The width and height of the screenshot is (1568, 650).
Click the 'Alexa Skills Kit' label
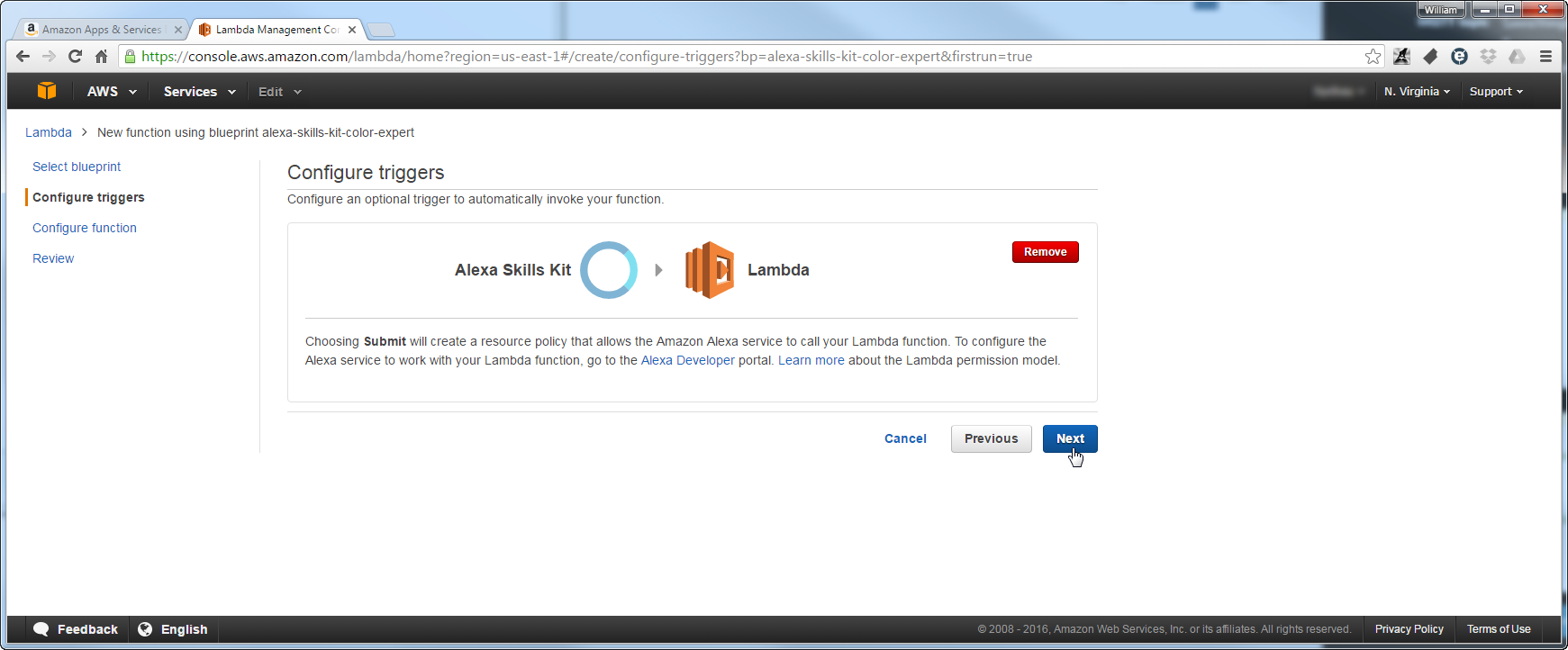click(x=512, y=270)
